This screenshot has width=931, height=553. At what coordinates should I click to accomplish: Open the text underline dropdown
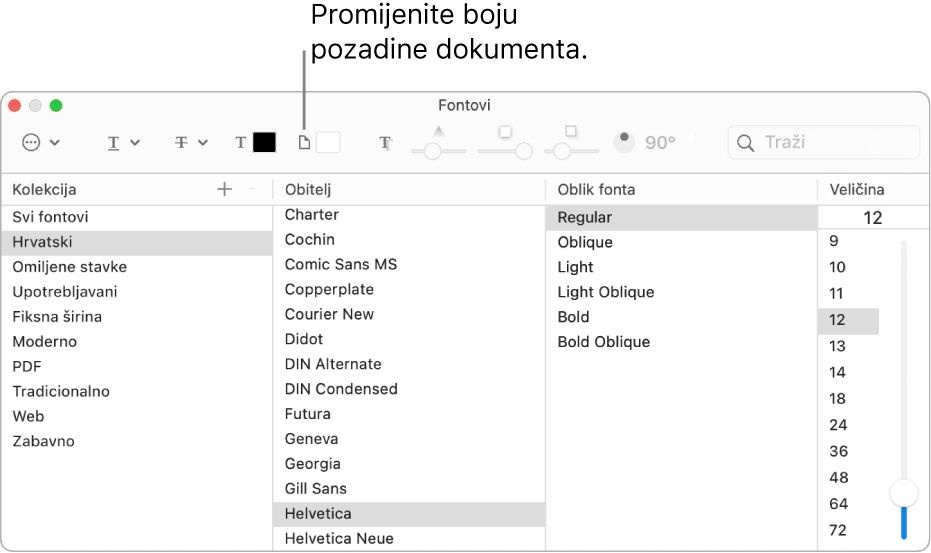pos(123,143)
